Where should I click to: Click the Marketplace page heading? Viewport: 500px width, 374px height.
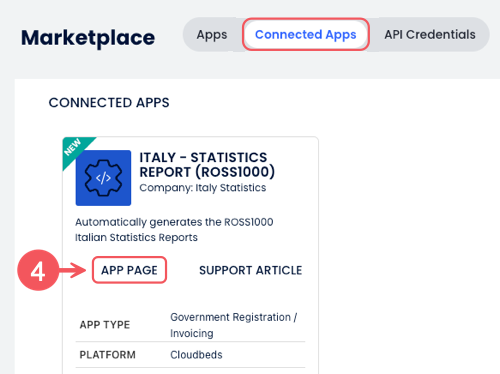88,38
